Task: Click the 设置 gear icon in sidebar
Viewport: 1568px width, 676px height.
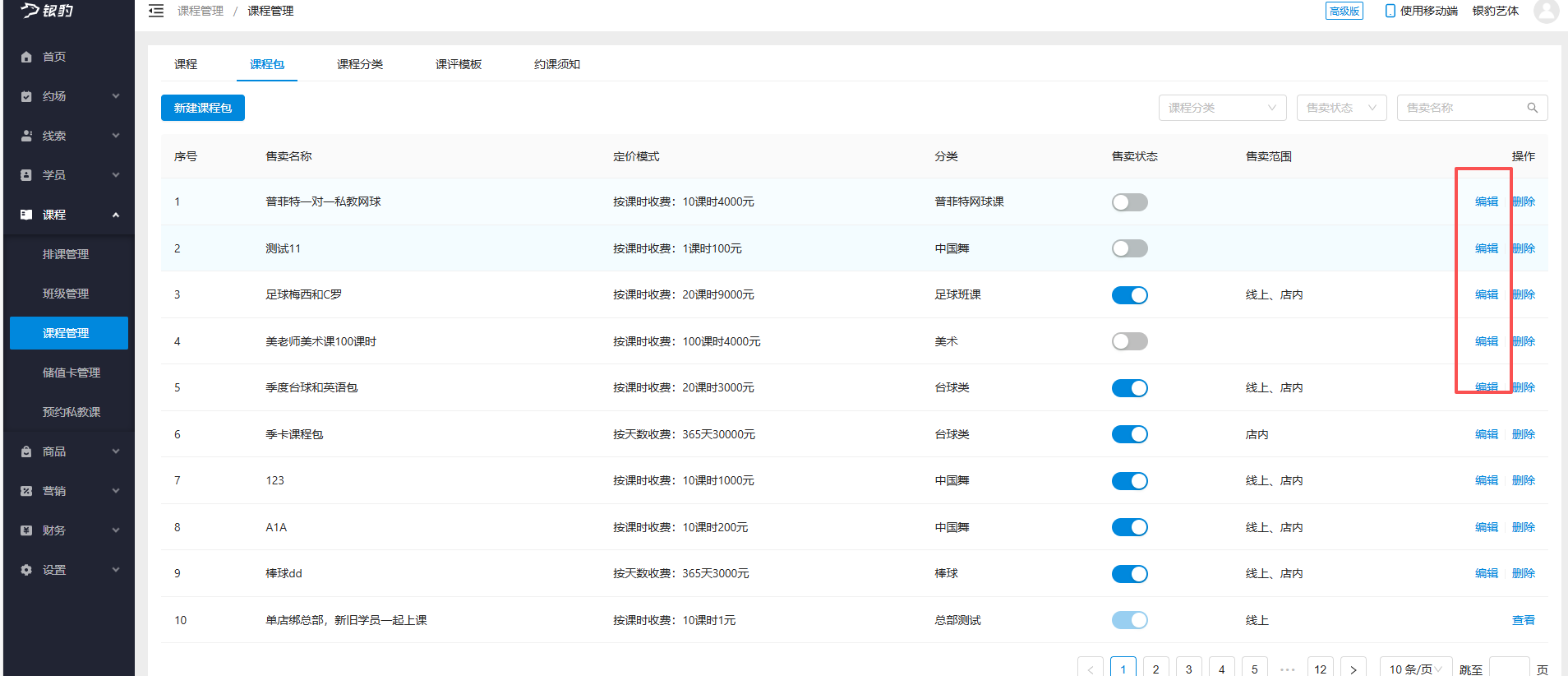Action: pos(26,570)
